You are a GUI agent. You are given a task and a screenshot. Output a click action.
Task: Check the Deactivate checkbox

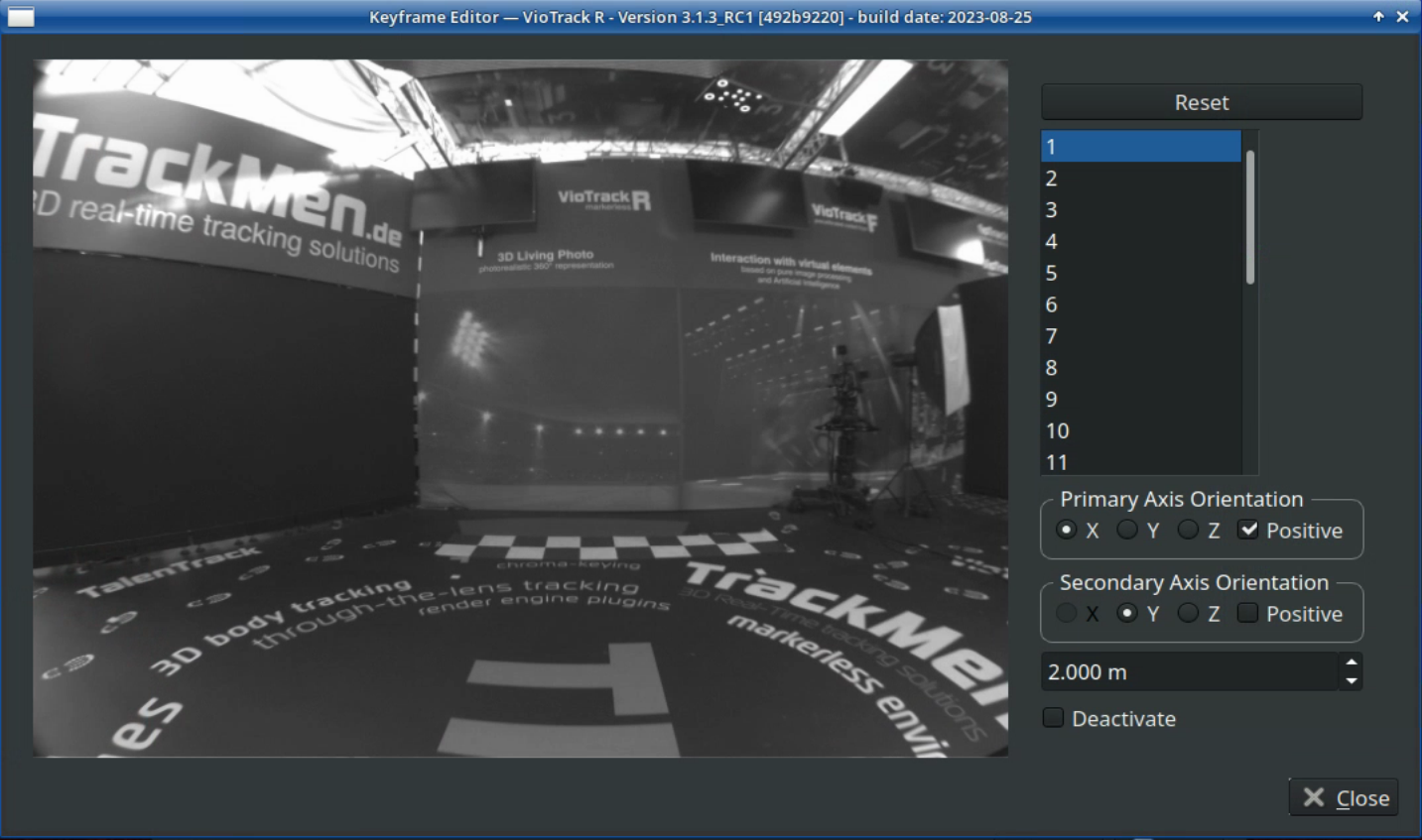(x=1054, y=718)
